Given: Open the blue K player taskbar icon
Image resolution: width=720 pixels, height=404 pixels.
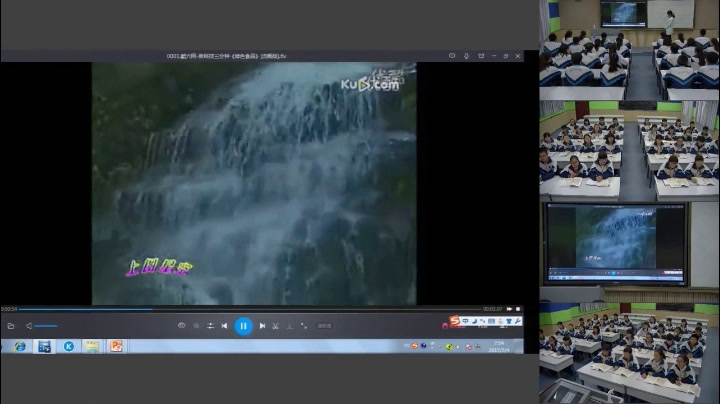Looking at the screenshot, I should (68, 346).
